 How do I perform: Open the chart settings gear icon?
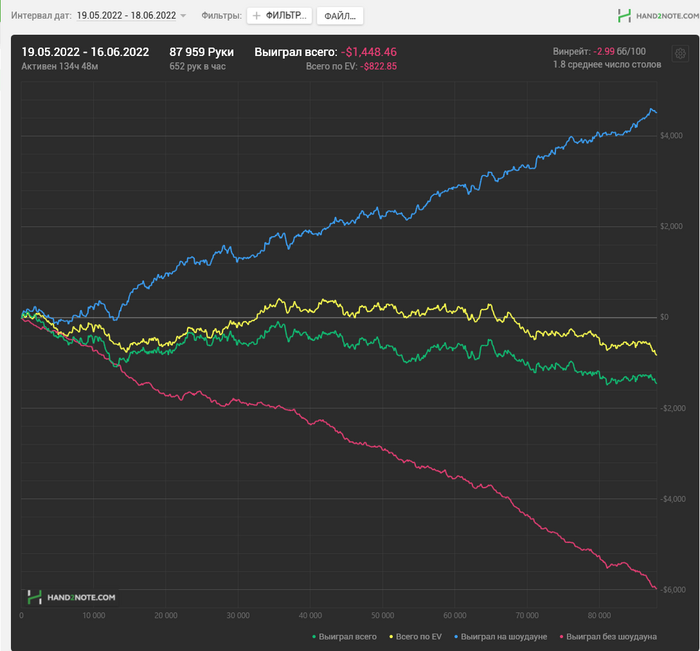pos(680,54)
